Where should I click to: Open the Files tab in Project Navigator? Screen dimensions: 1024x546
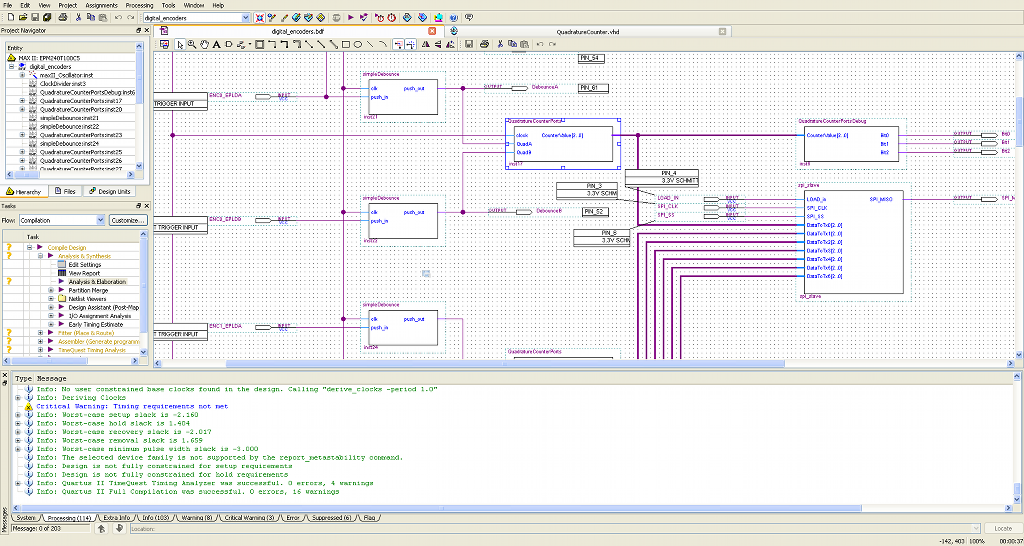[x=66, y=191]
